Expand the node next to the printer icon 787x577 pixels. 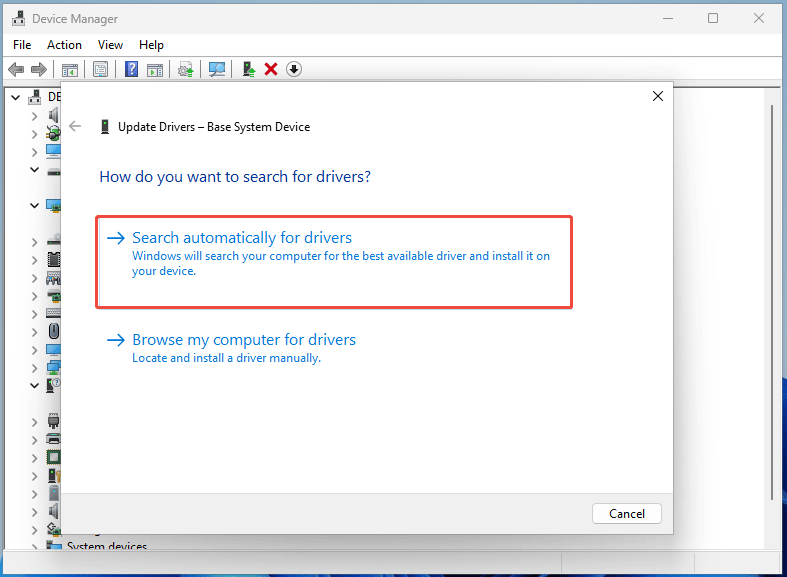[34, 440]
